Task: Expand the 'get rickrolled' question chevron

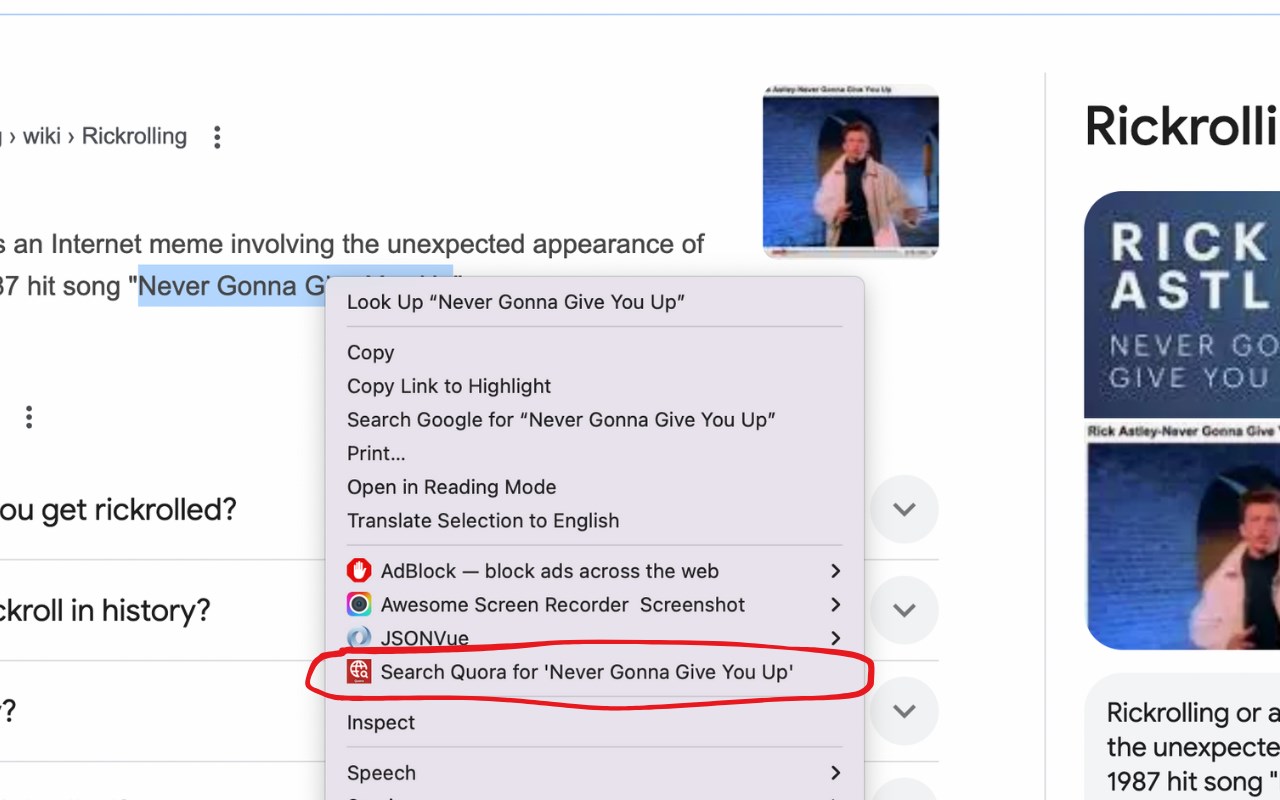Action: pyautogui.click(x=904, y=510)
